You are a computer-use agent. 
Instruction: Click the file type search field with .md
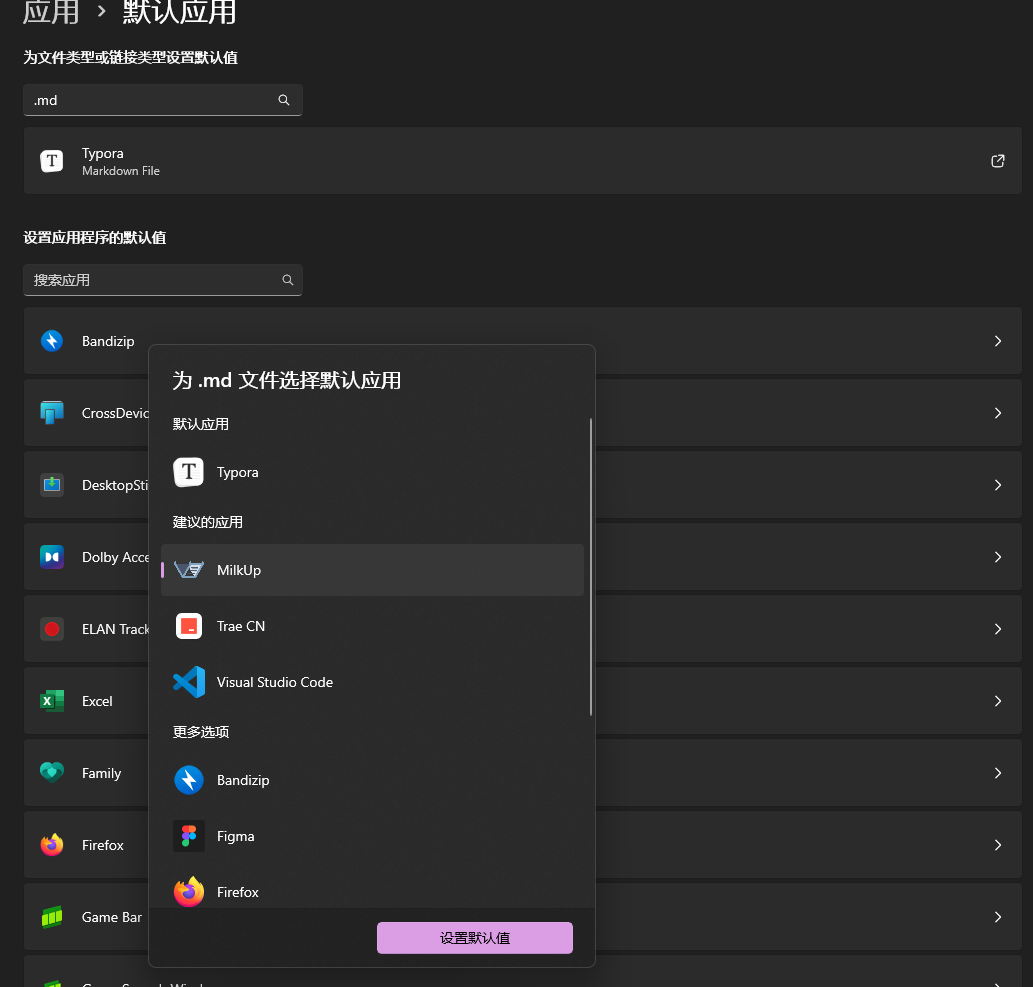pos(163,100)
